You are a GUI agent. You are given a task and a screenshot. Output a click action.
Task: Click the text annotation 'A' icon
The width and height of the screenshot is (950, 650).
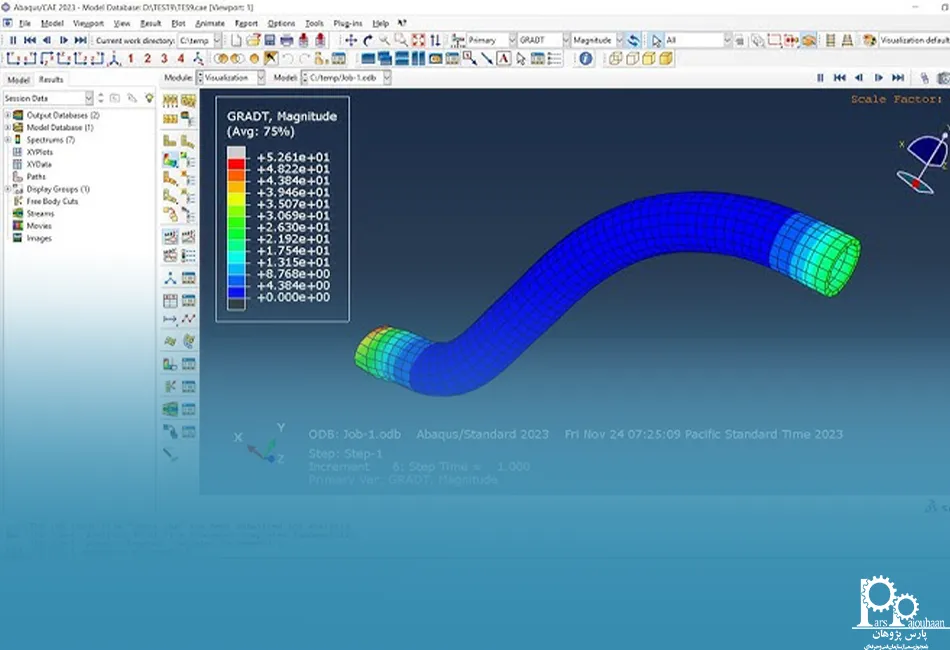[x=503, y=59]
